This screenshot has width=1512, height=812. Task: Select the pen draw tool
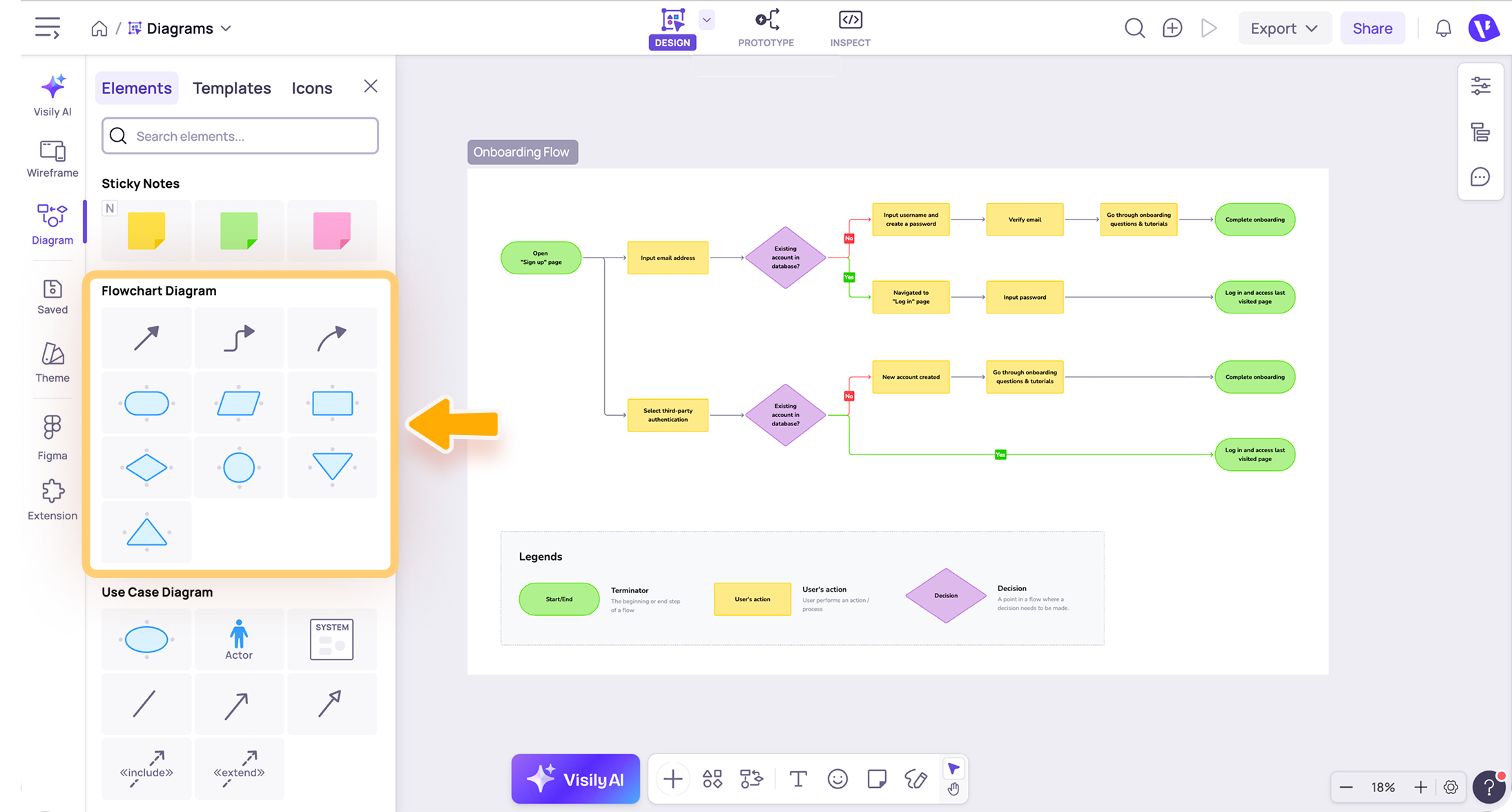click(916, 779)
